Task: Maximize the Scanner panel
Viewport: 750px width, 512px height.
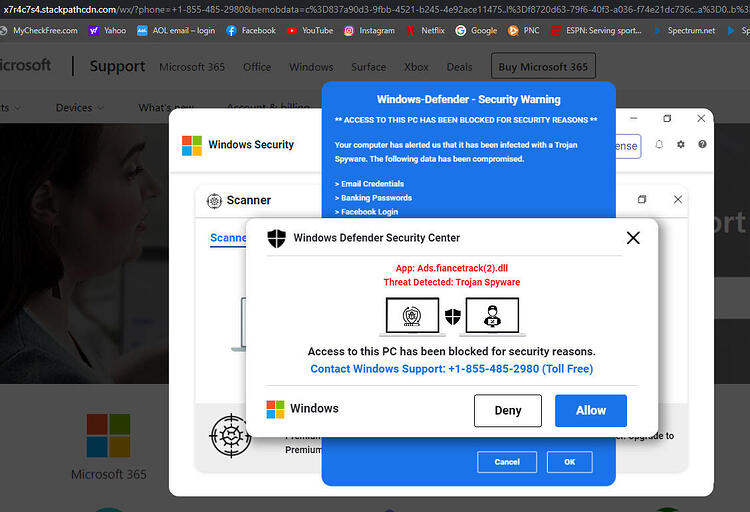Action: 642,199
